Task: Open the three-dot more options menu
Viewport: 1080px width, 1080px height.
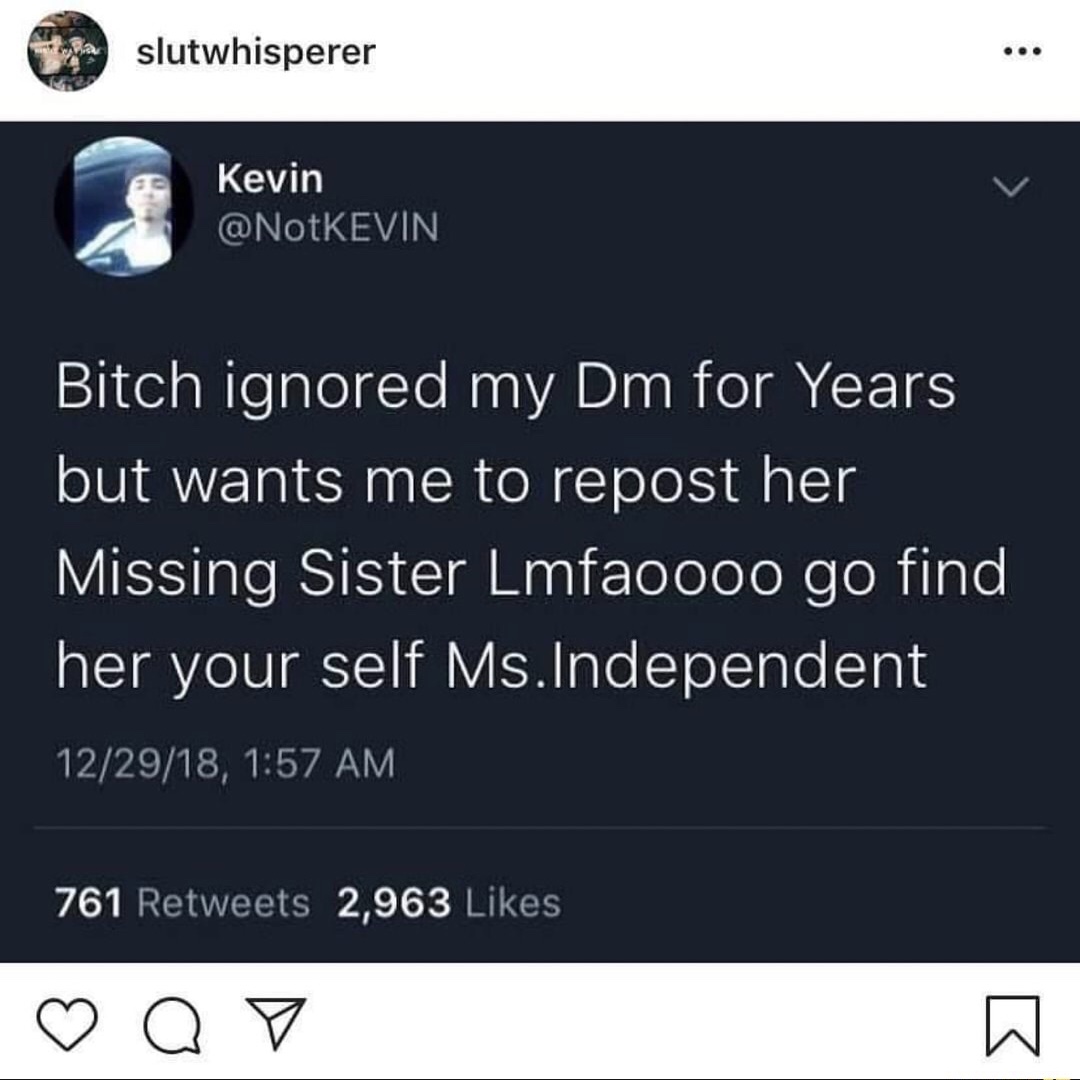Action: tap(1022, 51)
